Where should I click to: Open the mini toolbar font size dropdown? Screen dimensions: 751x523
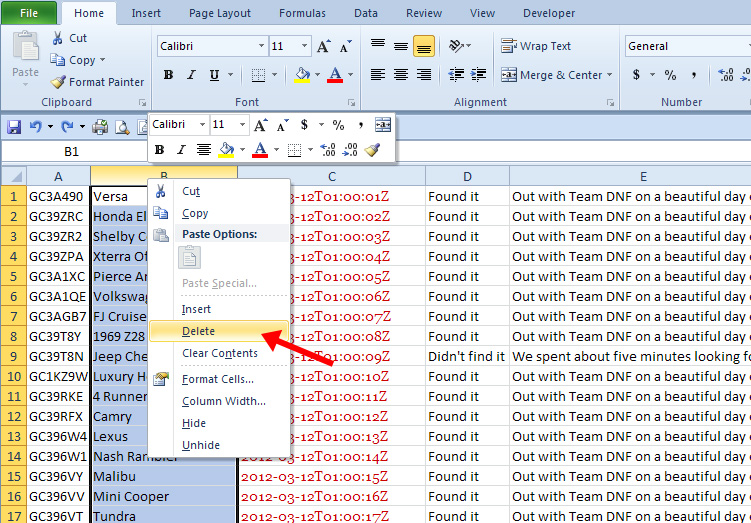[x=242, y=125]
